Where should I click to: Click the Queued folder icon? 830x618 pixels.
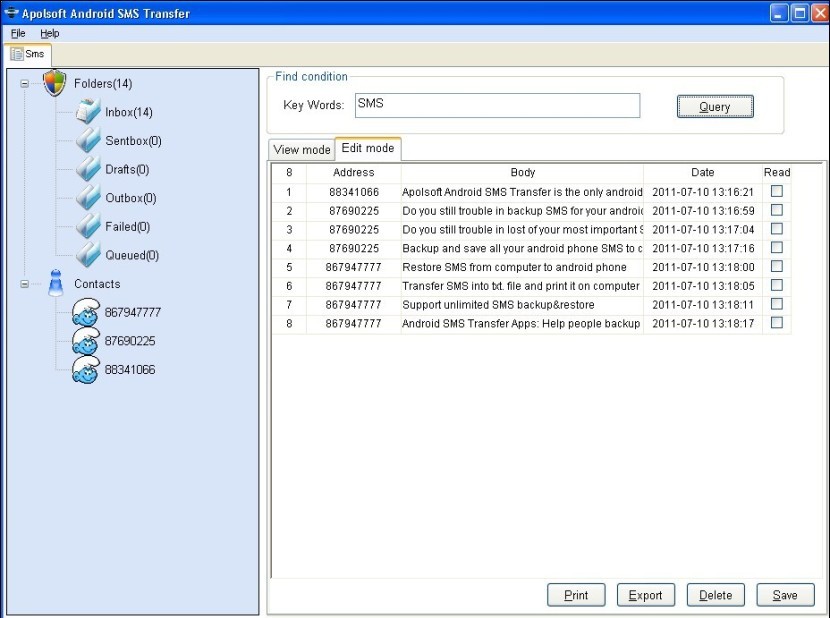click(89, 255)
